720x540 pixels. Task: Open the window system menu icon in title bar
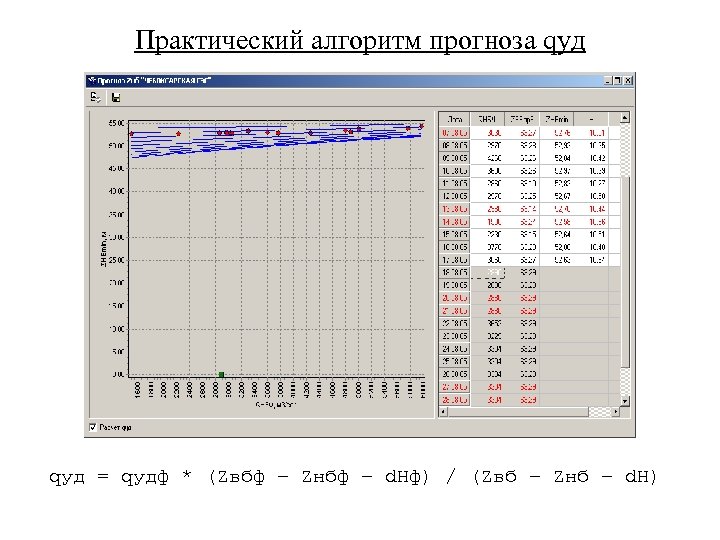91,81
